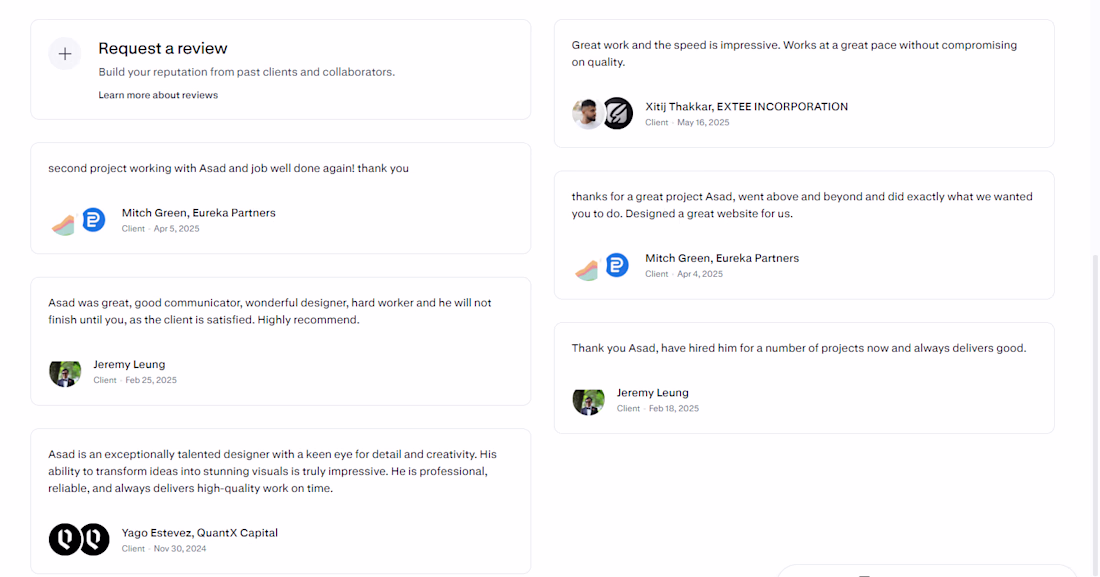Open Jeremy Leung's name on the Feb 18 review
The width and height of the screenshot is (1100, 577).
coord(653,393)
